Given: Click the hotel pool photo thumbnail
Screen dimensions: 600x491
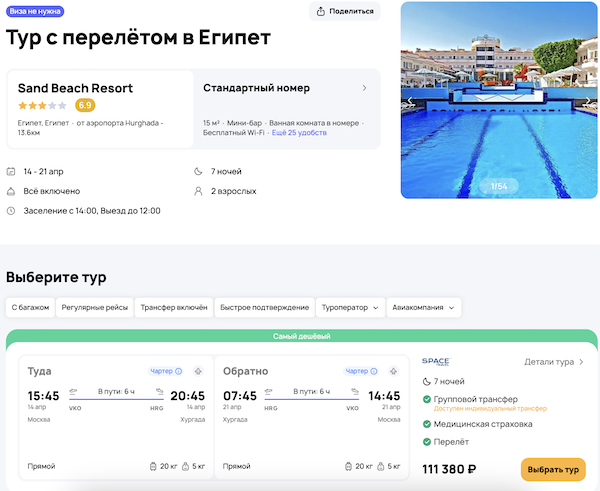Looking at the screenshot, I should pyautogui.click(x=499, y=100).
